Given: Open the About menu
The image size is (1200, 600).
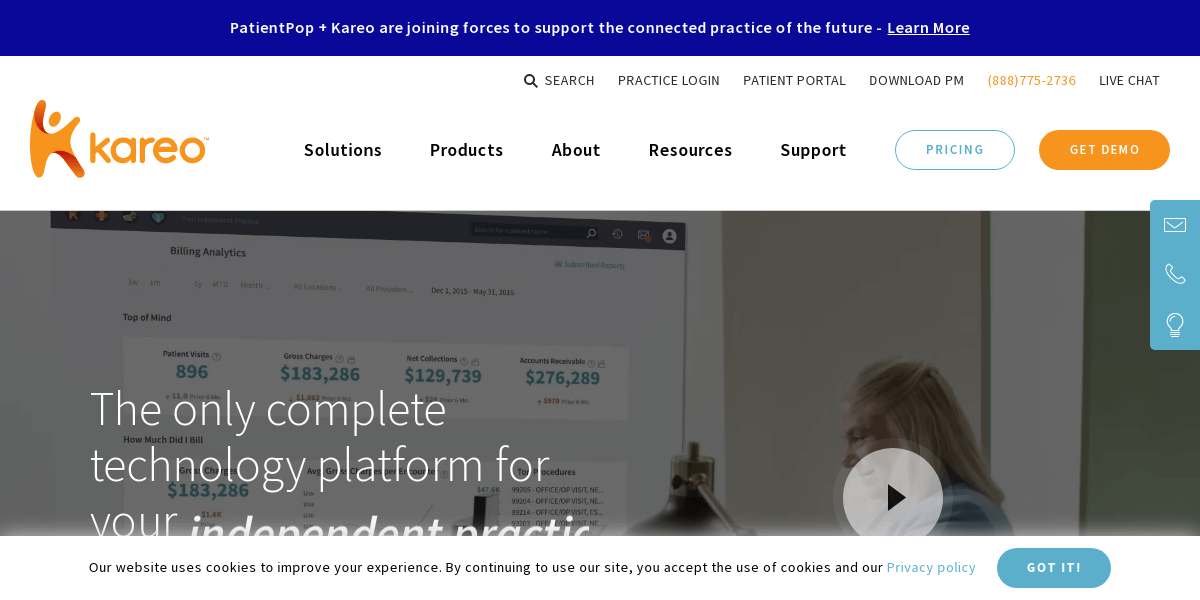Looking at the screenshot, I should 576,150.
